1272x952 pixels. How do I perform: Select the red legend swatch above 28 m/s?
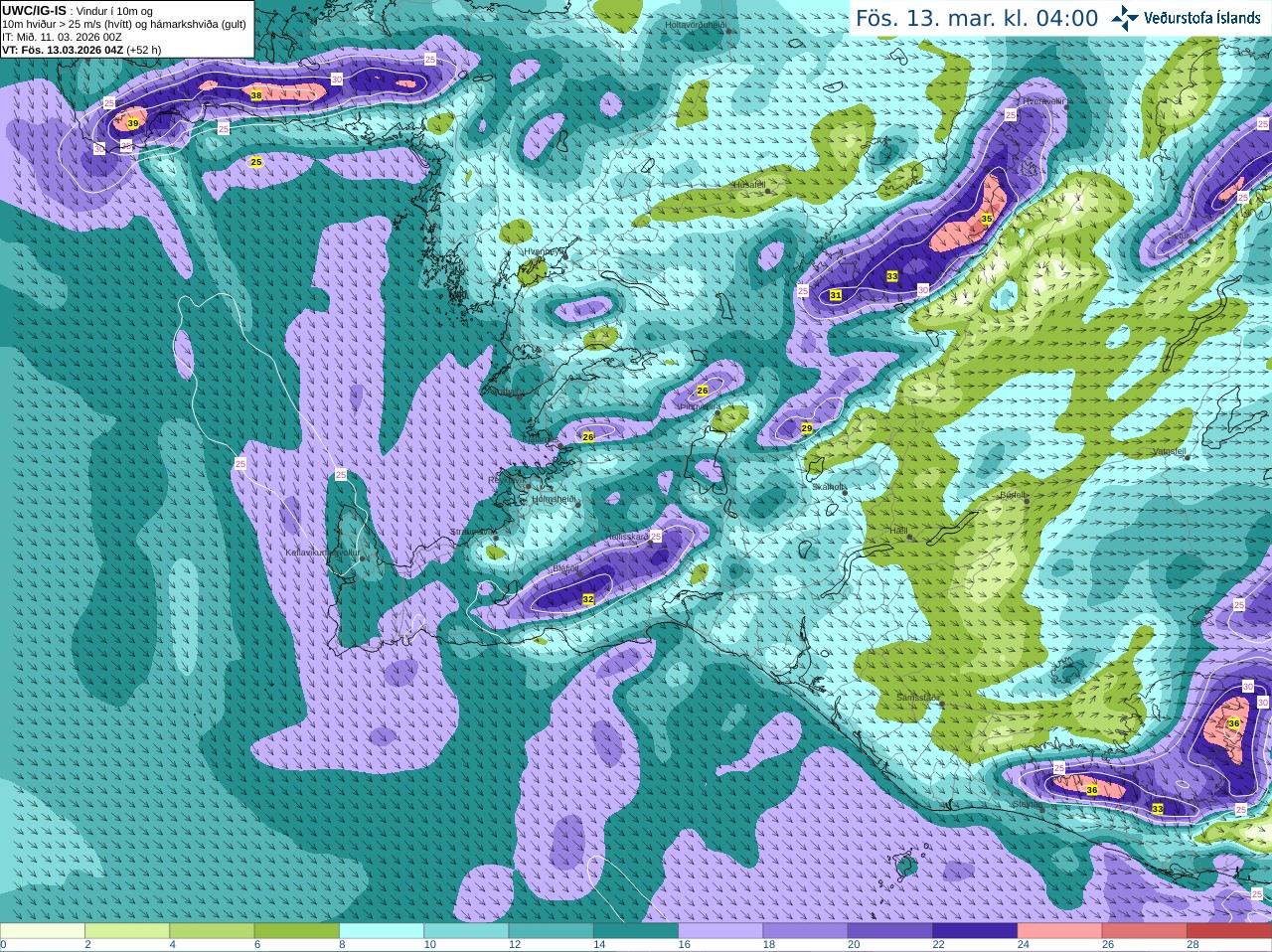(x=1229, y=930)
